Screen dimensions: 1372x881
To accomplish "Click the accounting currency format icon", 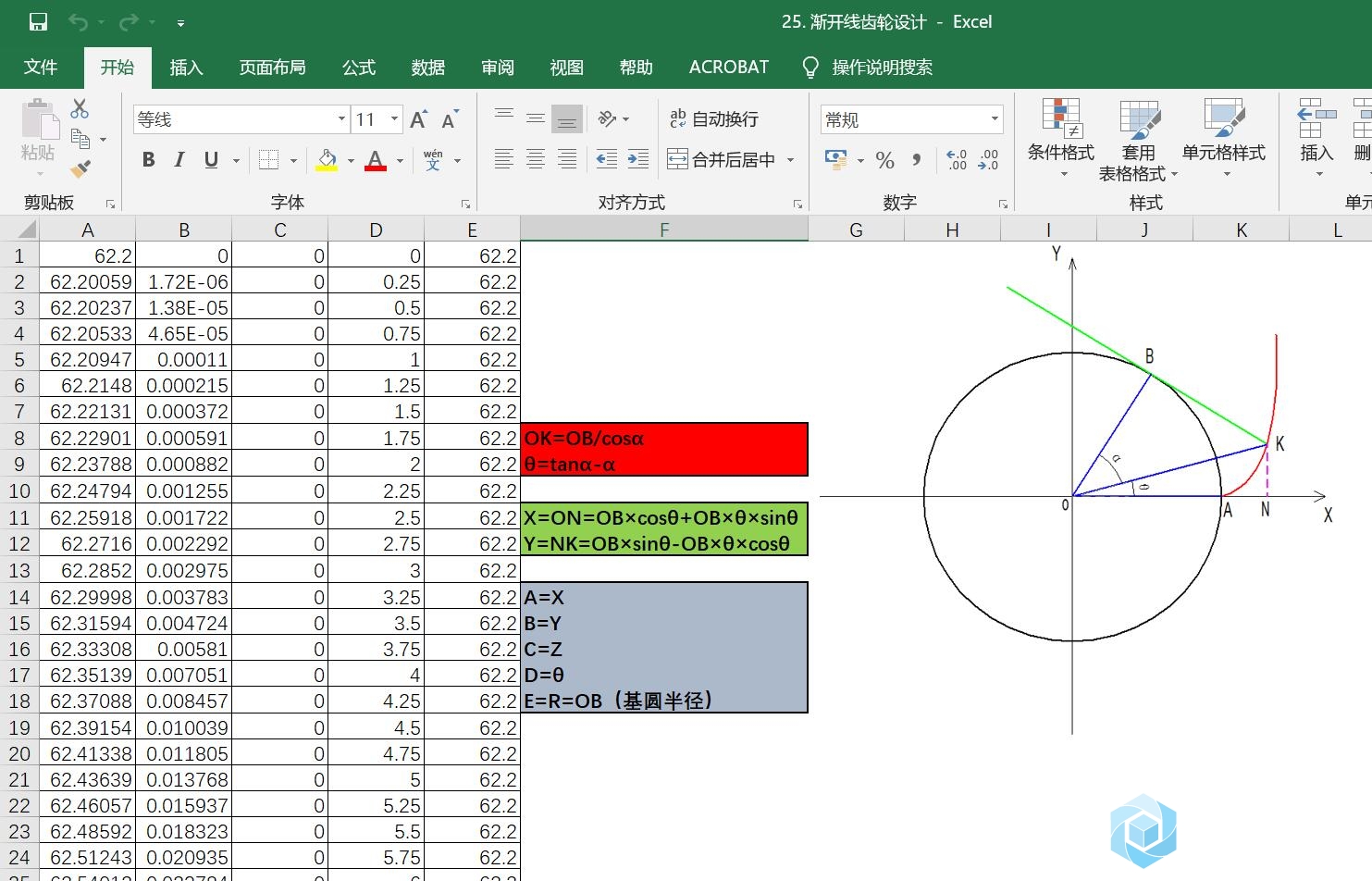I will [x=836, y=159].
